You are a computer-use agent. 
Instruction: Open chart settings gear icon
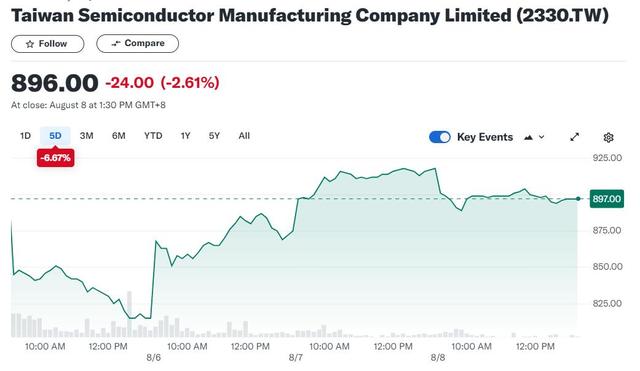click(608, 138)
